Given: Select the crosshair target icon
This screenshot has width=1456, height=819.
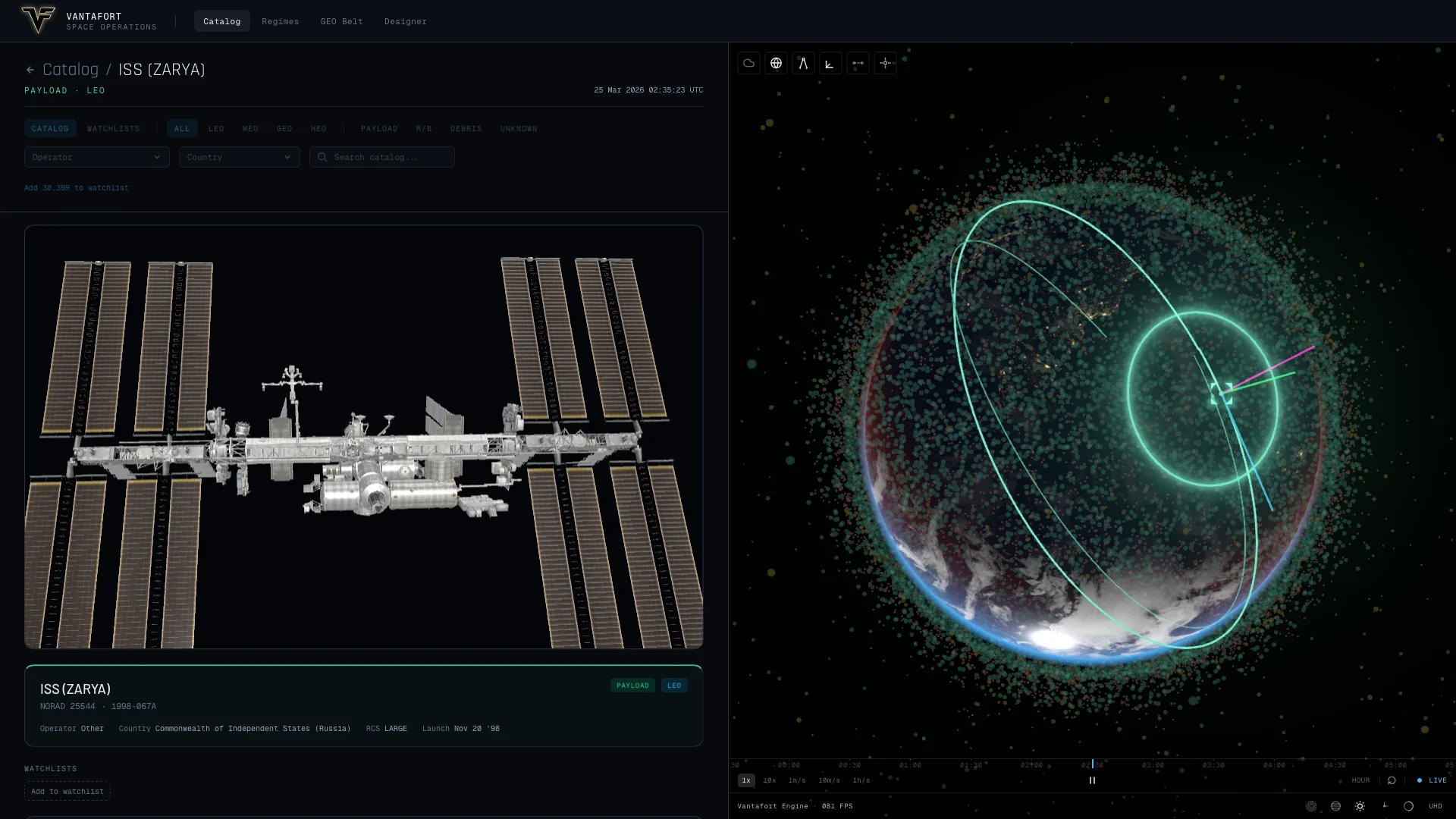Looking at the screenshot, I should pyautogui.click(x=885, y=63).
